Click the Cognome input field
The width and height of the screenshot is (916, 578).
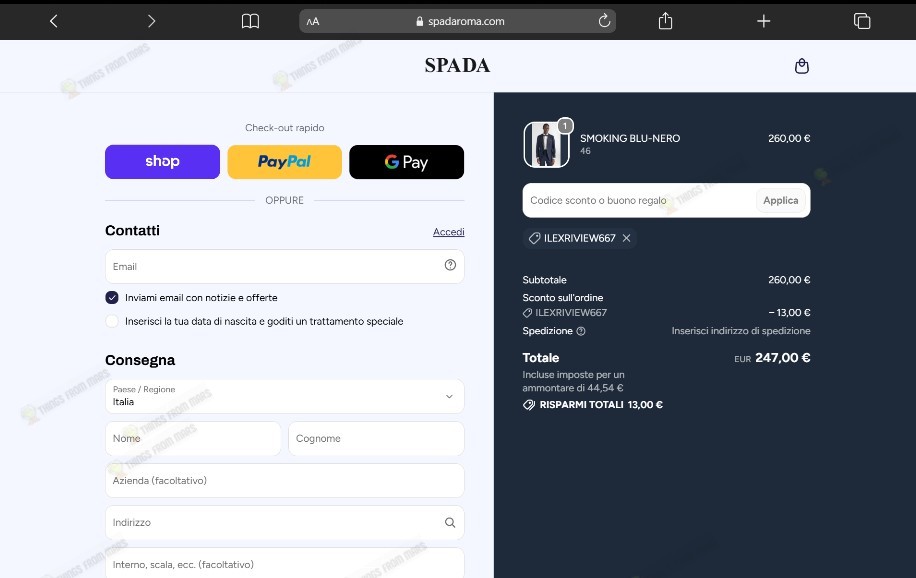(x=376, y=438)
